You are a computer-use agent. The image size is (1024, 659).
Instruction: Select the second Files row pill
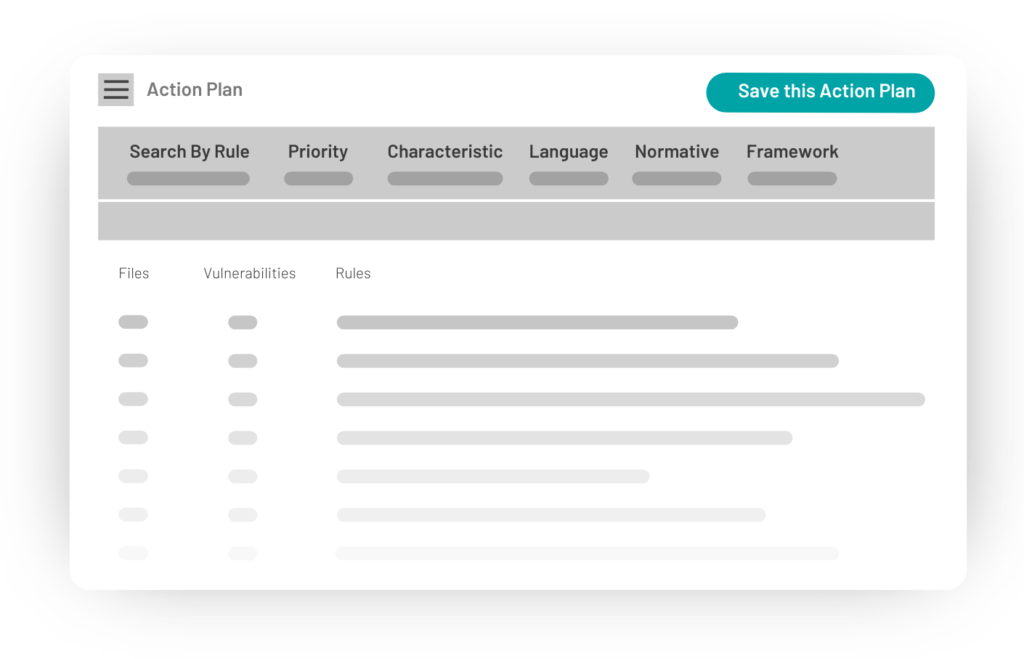click(133, 361)
